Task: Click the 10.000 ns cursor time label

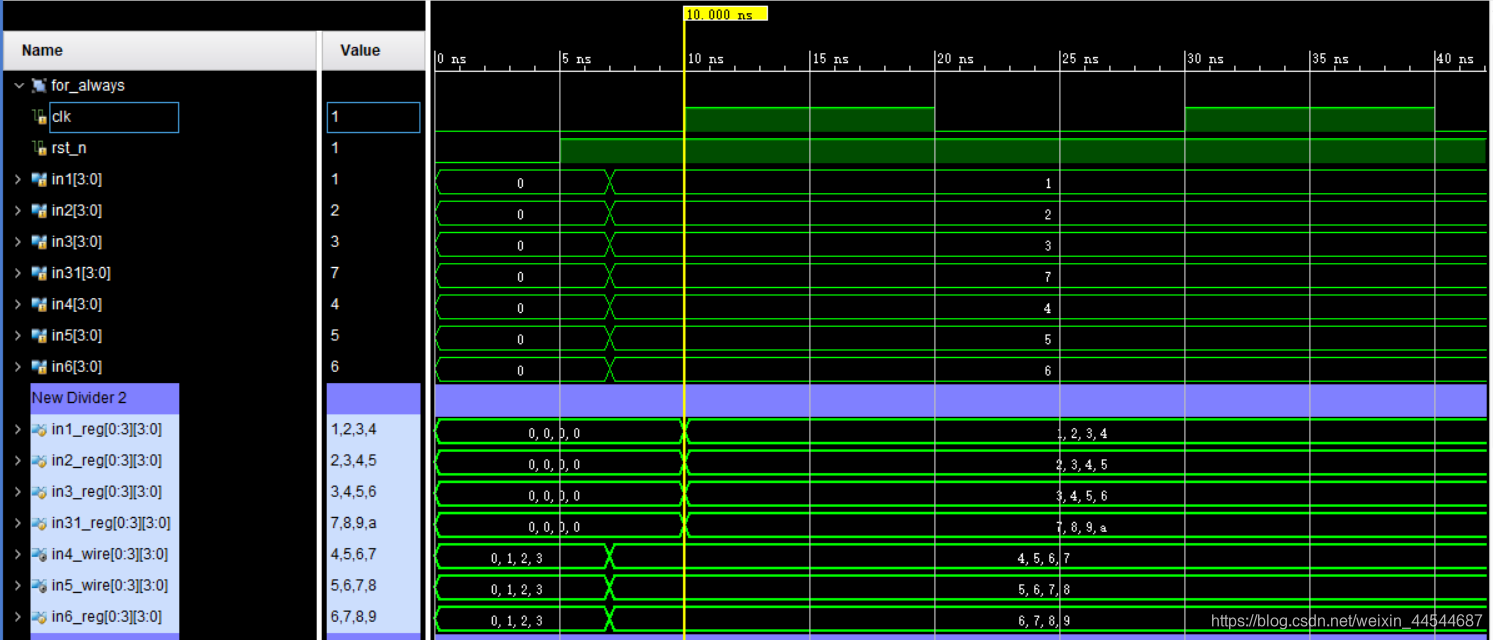Action: (x=725, y=14)
